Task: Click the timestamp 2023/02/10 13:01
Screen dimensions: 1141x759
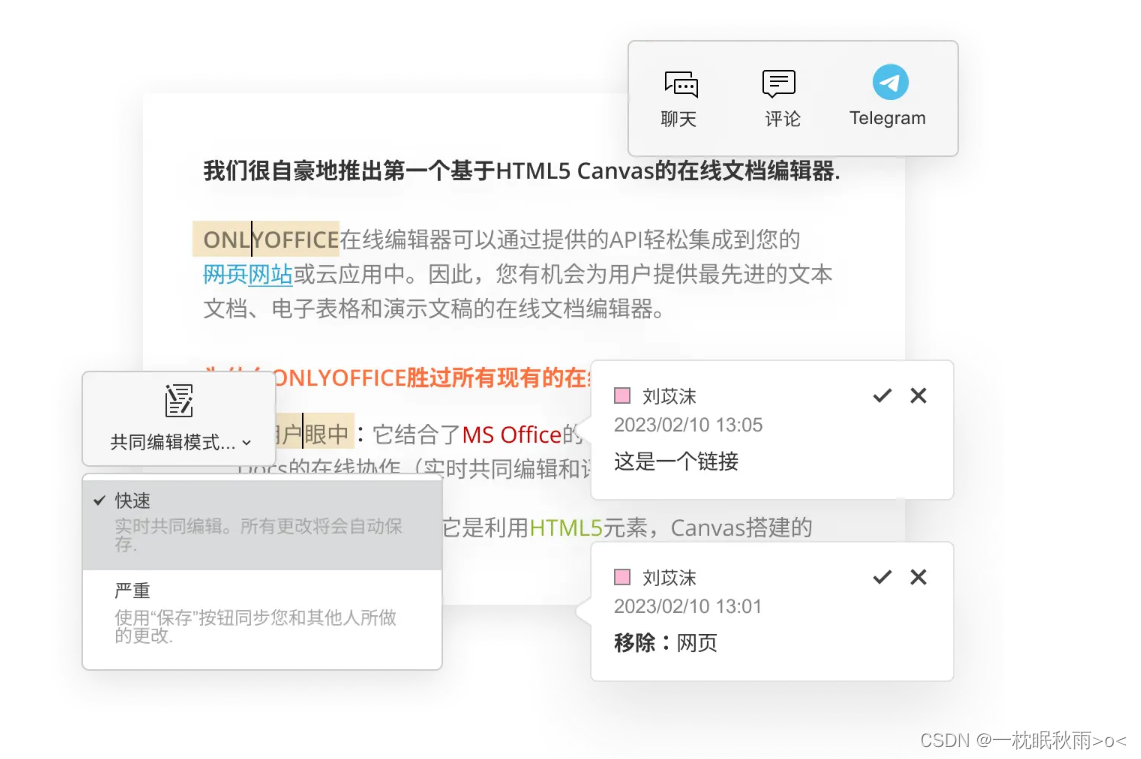Action: pyautogui.click(x=688, y=606)
